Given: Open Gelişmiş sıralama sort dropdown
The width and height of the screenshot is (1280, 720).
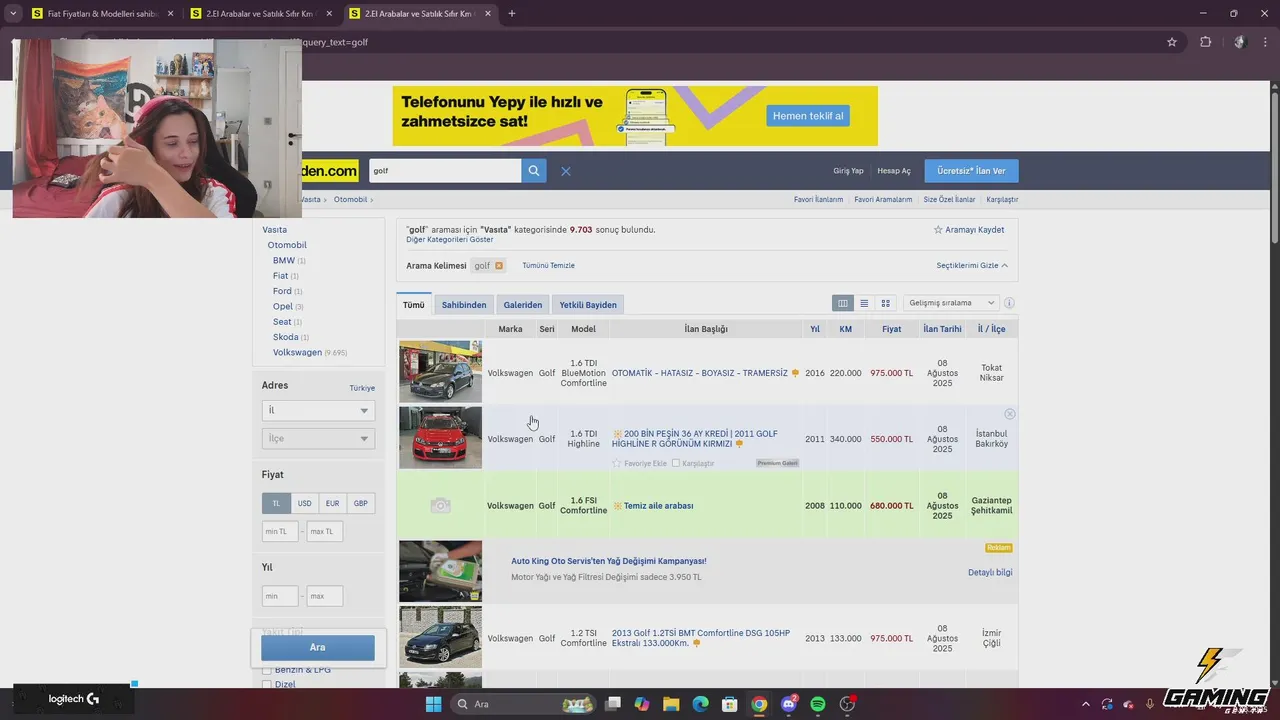Looking at the screenshot, I should point(951,303).
